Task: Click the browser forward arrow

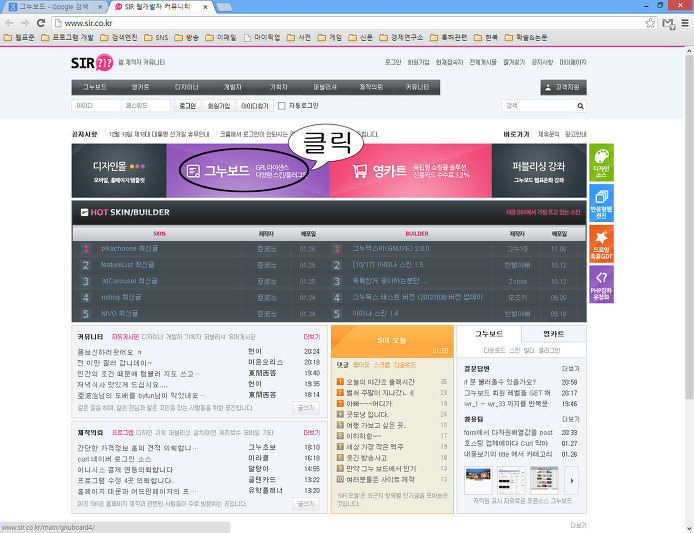Action: point(25,23)
